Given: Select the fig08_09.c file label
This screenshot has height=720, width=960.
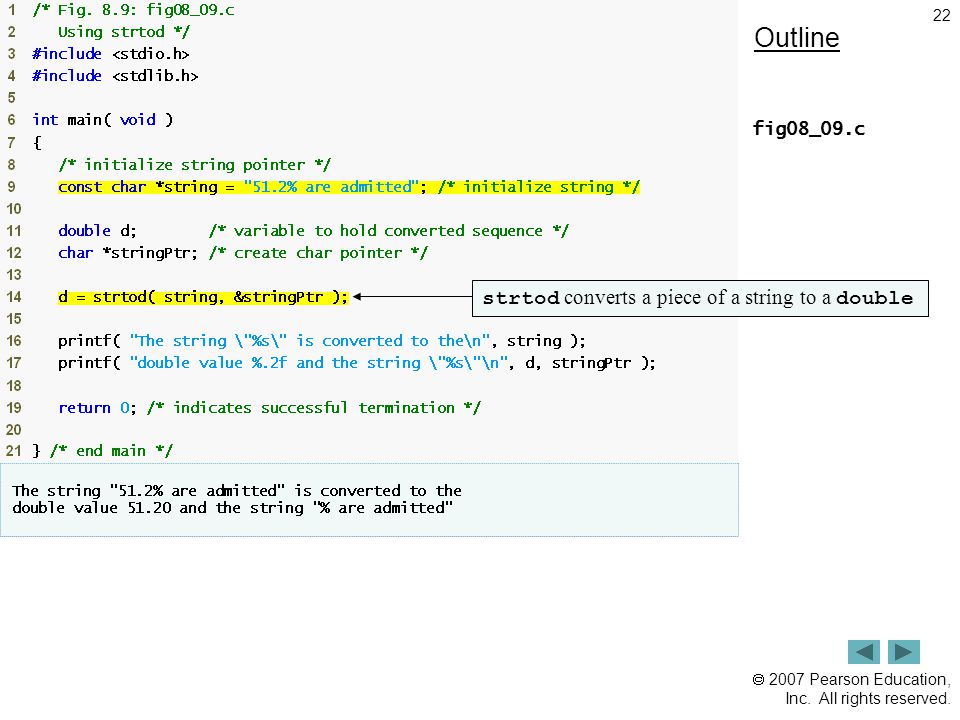Looking at the screenshot, I should (x=809, y=129).
